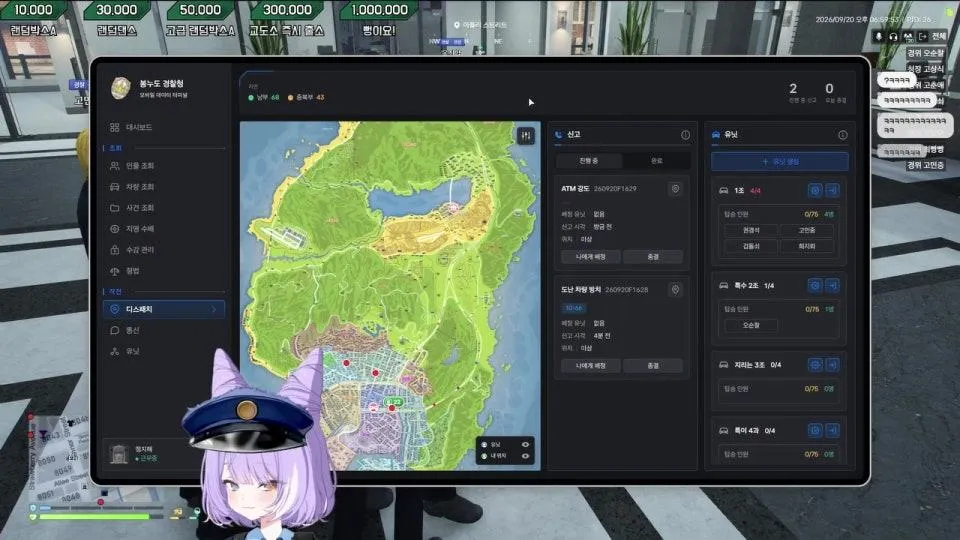Open settings for unit 특수 2조

815,285
